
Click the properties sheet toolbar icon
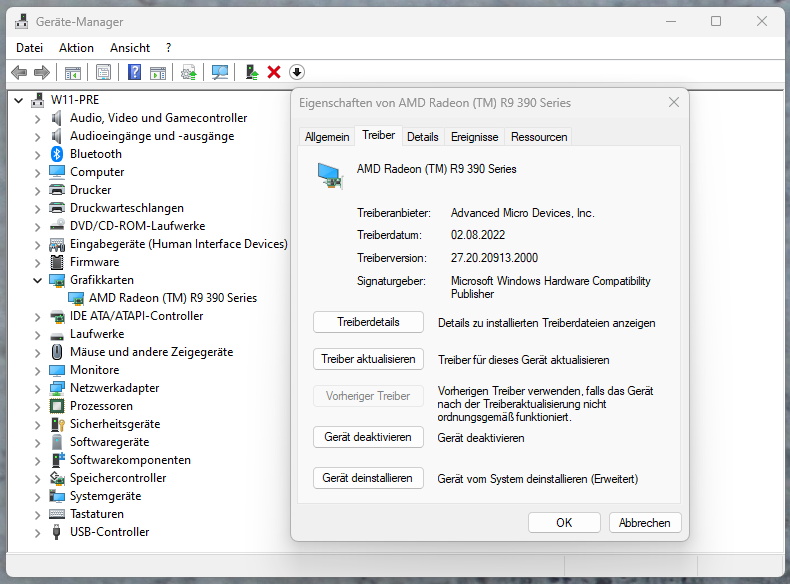click(x=103, y=73)
